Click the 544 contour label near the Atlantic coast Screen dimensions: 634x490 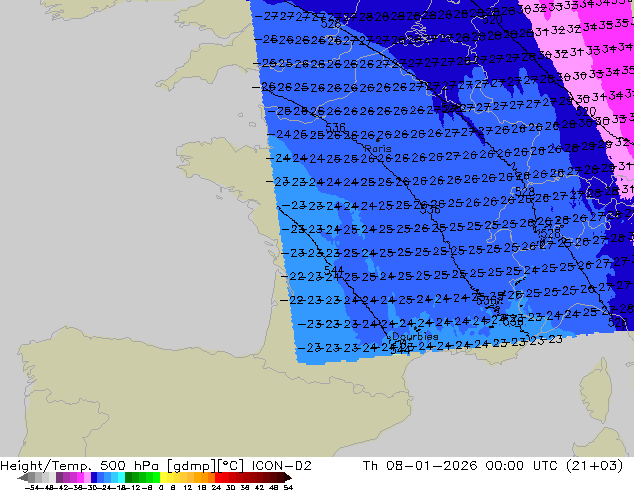(x=334, y=270)
